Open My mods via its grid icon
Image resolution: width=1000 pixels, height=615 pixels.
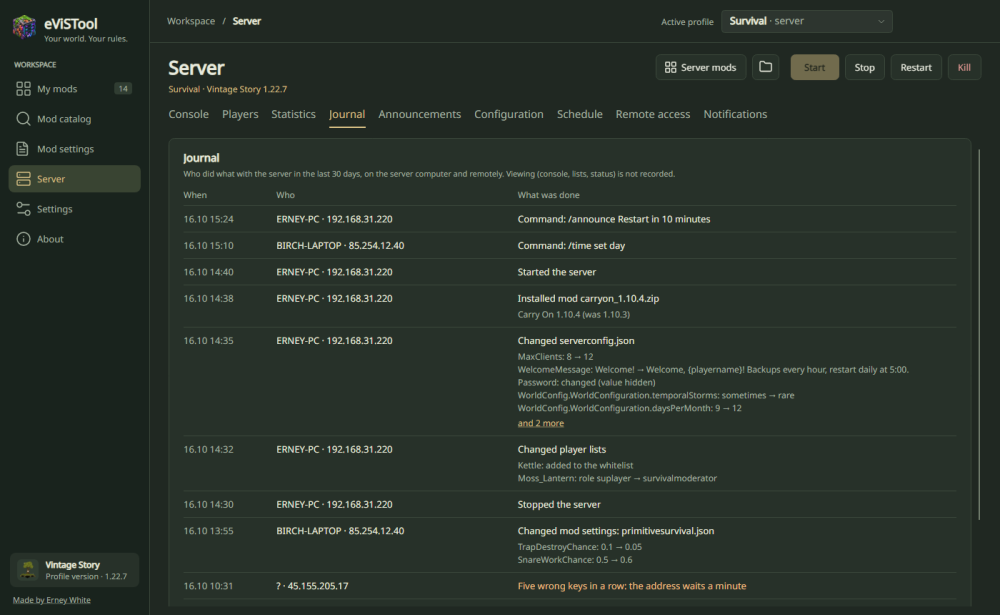tap(23, 89)
